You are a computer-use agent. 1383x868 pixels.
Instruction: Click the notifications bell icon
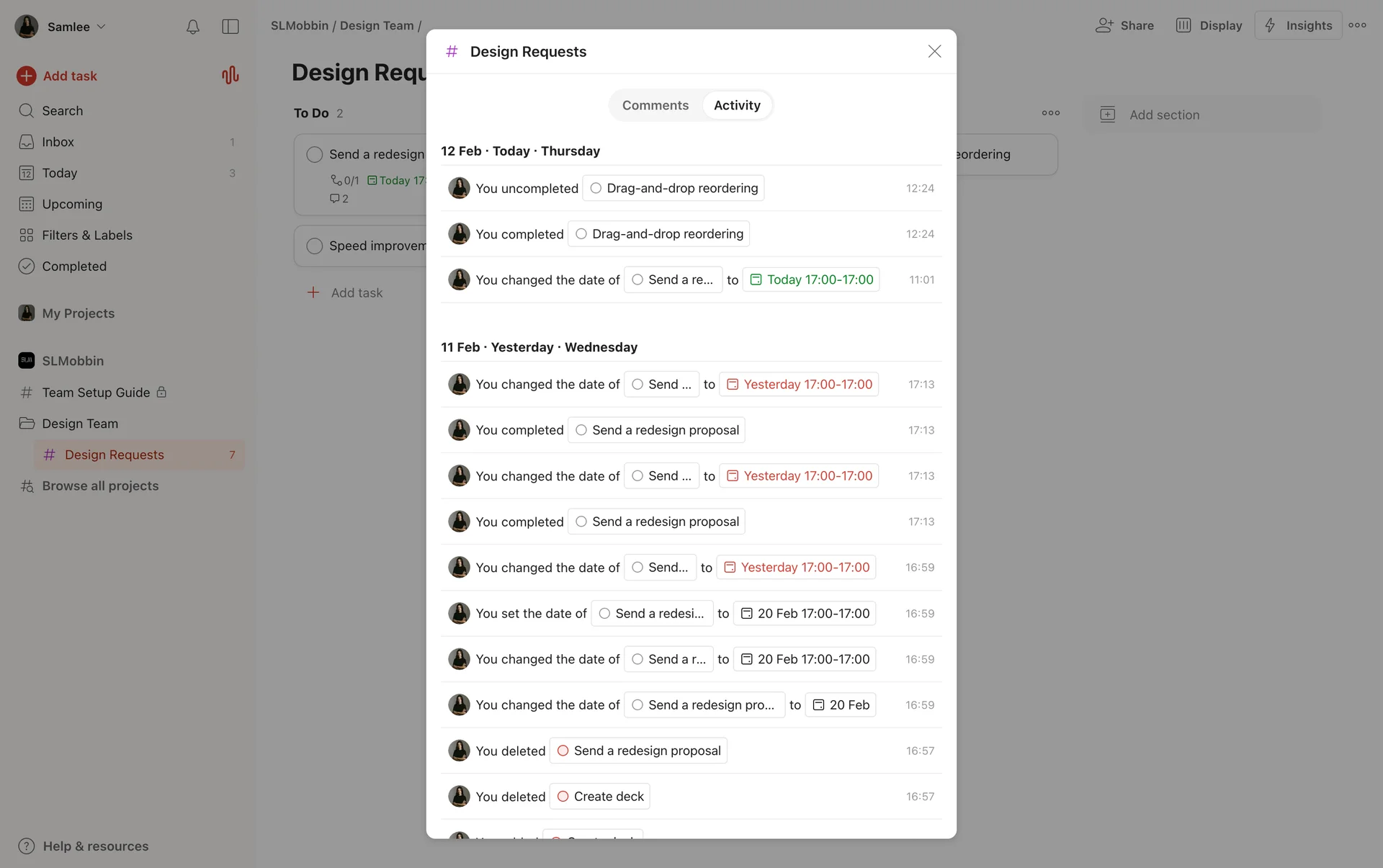tap(192, 27)
